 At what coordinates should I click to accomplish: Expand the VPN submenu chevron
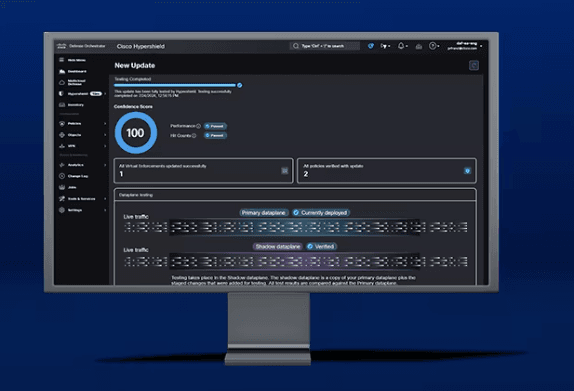(105, 146)
